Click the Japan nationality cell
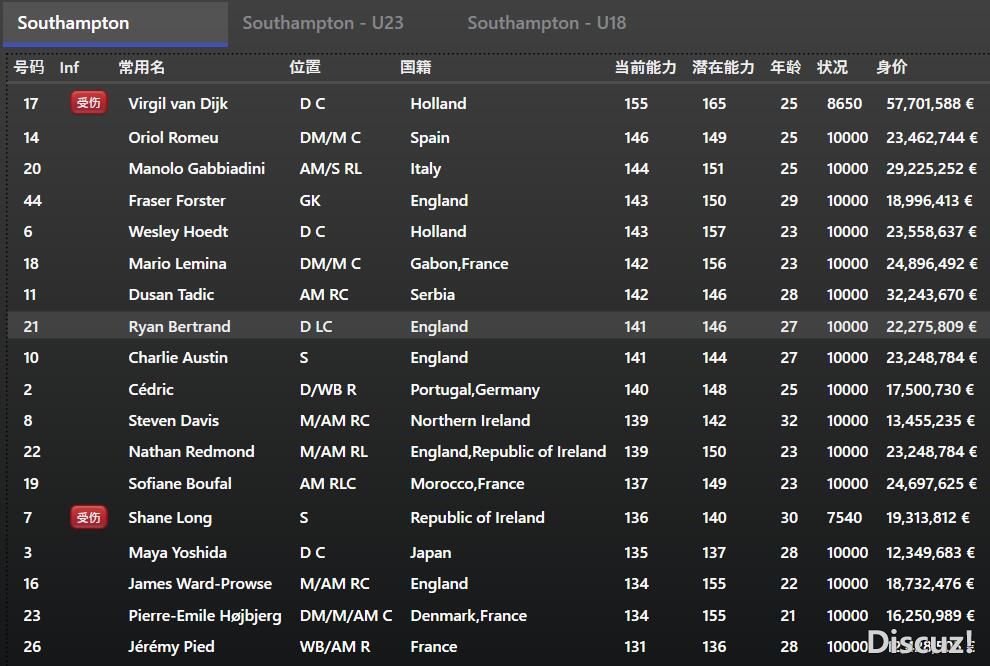Screen dimensions: 990x666 (x=431, y=553)
